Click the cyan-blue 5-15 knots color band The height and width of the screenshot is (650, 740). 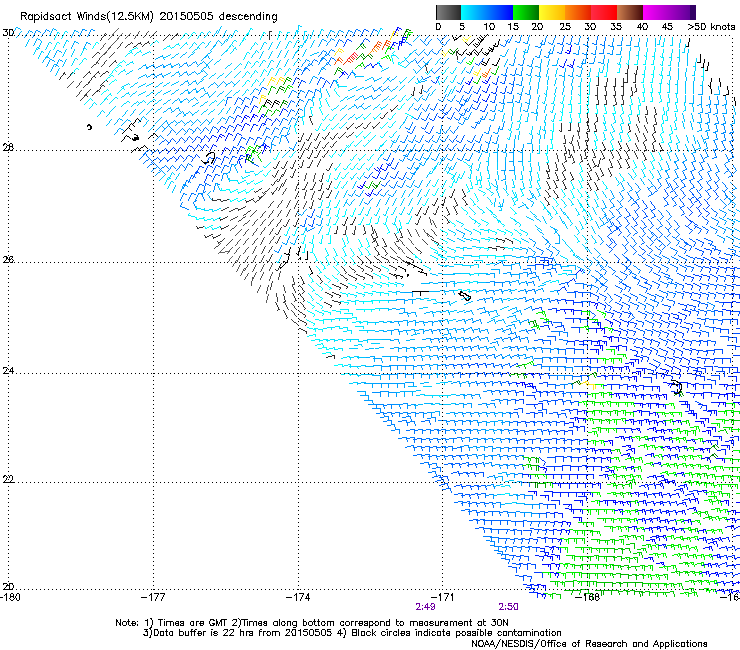(487, 12)
